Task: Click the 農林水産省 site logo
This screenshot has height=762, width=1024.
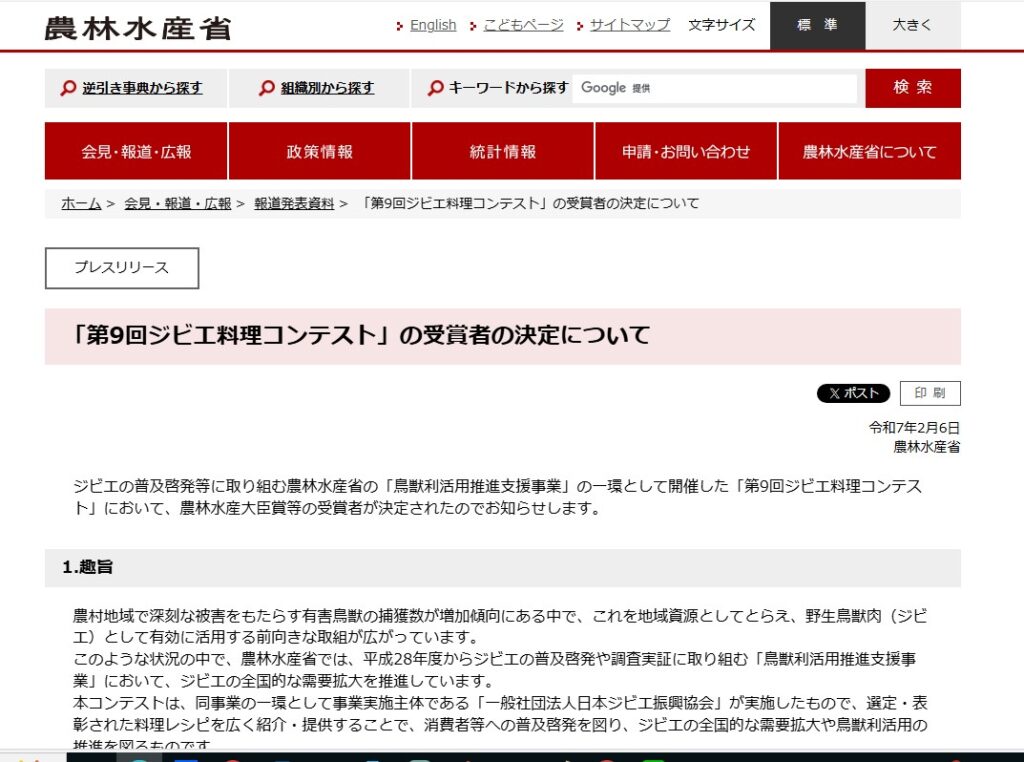Action: pyautogui.click(x=138, y=27)
